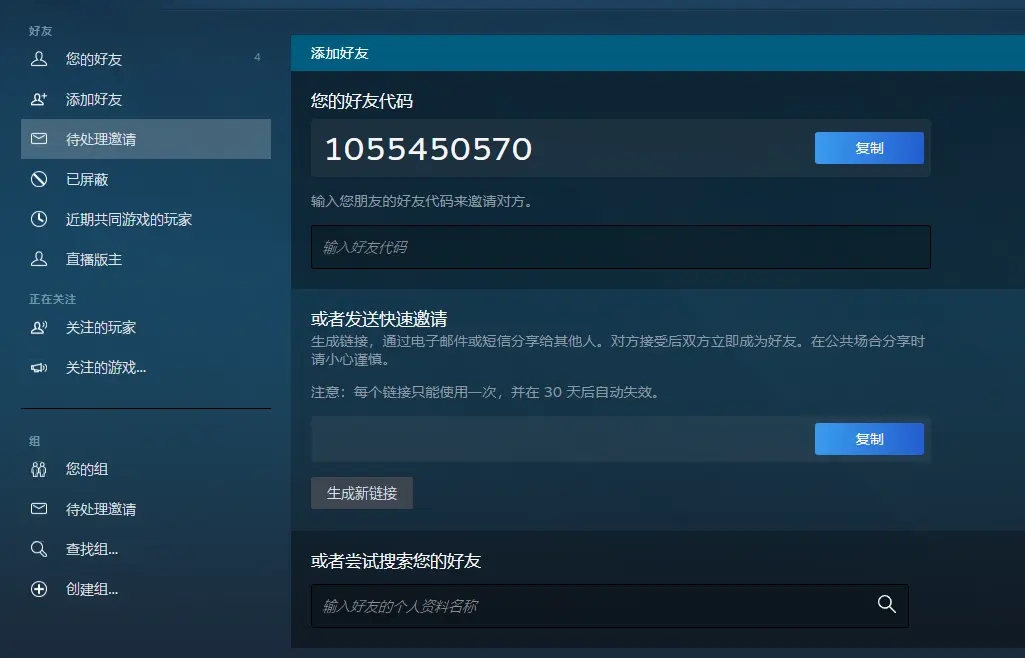Click the friend code number 1055450570
The image size is (1025, 658).
(x=428, y=149)
